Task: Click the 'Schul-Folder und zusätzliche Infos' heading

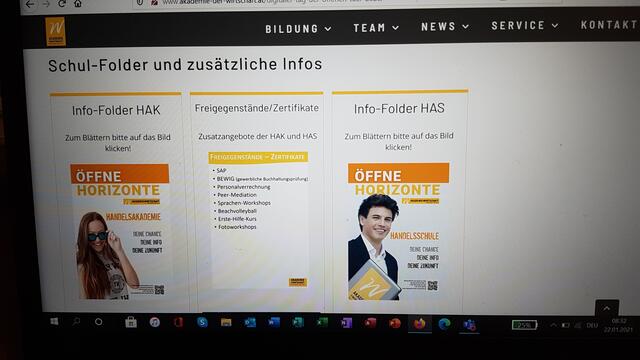Action: 185,64
